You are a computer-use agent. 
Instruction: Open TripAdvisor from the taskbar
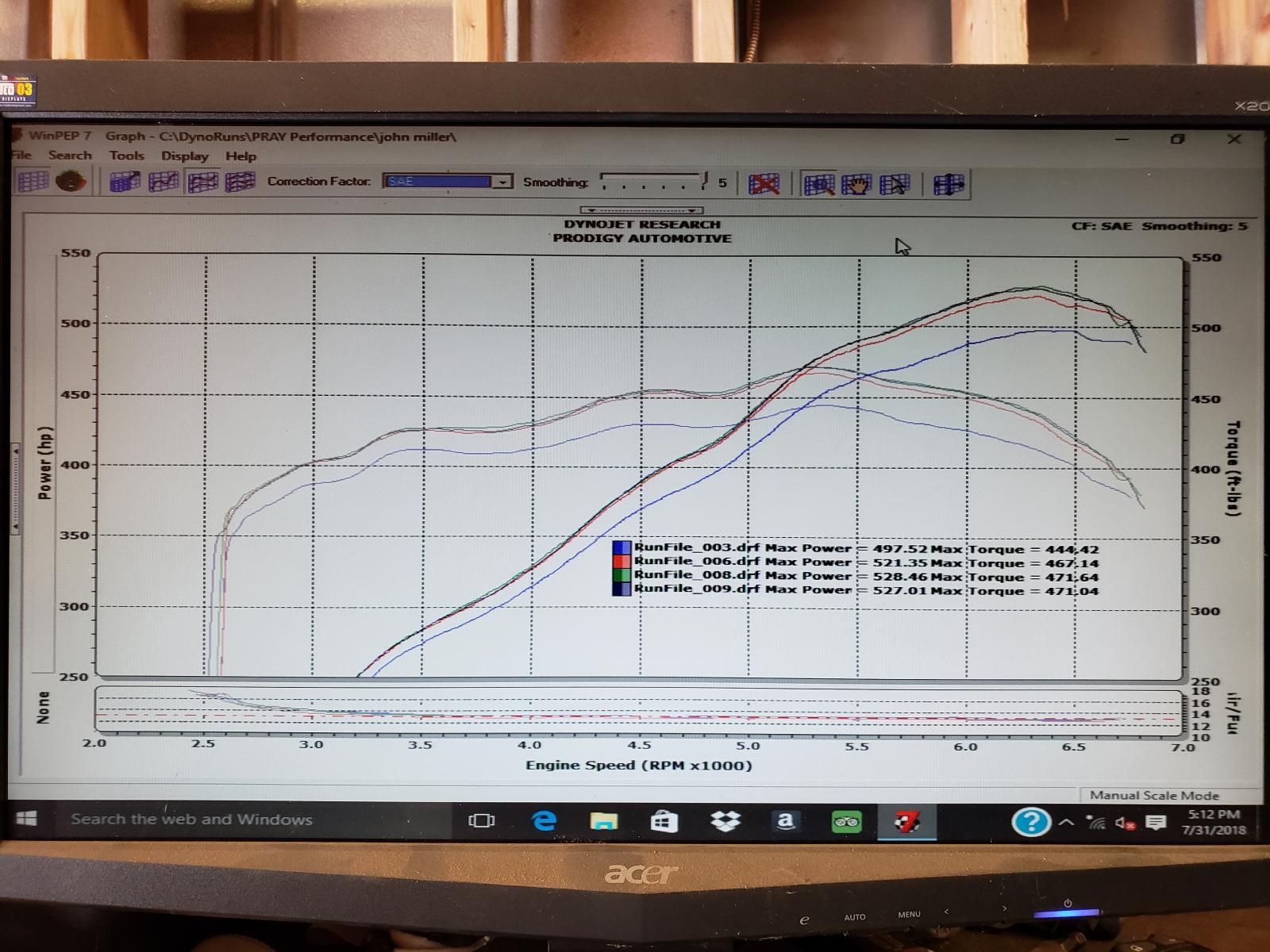846,822
